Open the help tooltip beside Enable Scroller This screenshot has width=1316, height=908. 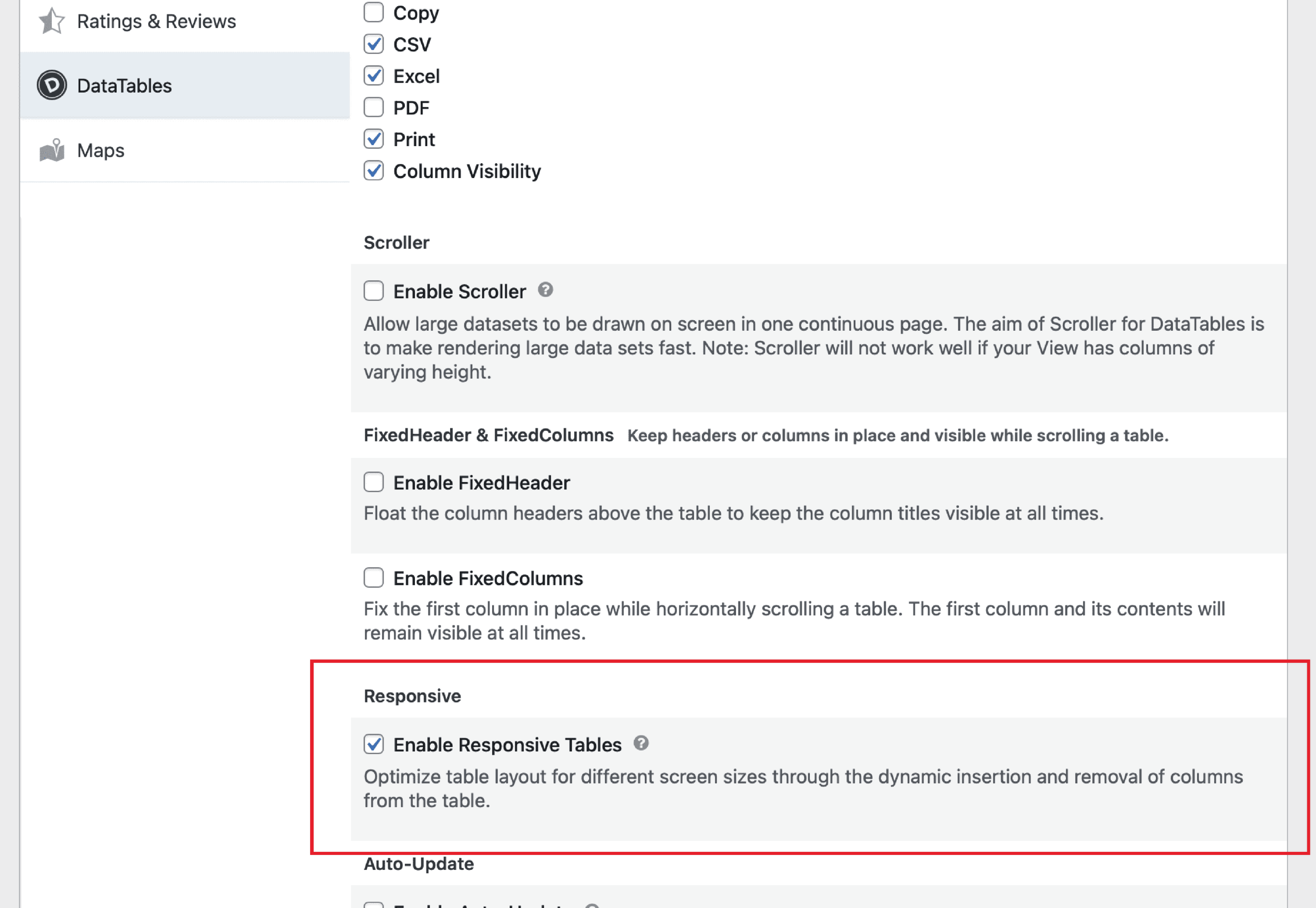546,291
